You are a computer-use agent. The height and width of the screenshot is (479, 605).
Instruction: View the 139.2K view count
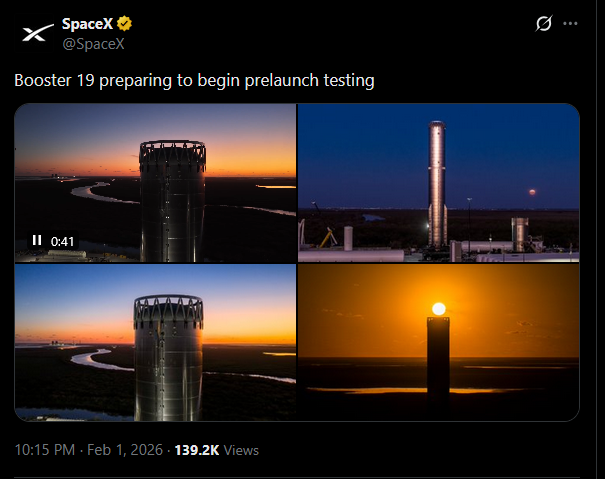pyautogui.click(x=197, y=450)
